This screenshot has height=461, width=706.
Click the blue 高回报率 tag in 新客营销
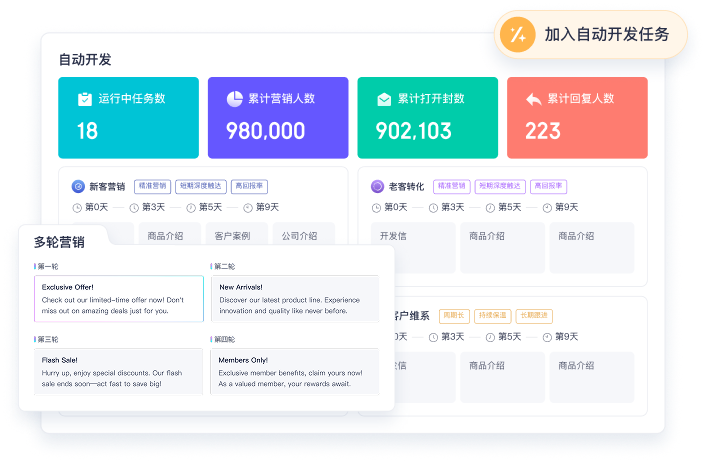coord(249,186)
